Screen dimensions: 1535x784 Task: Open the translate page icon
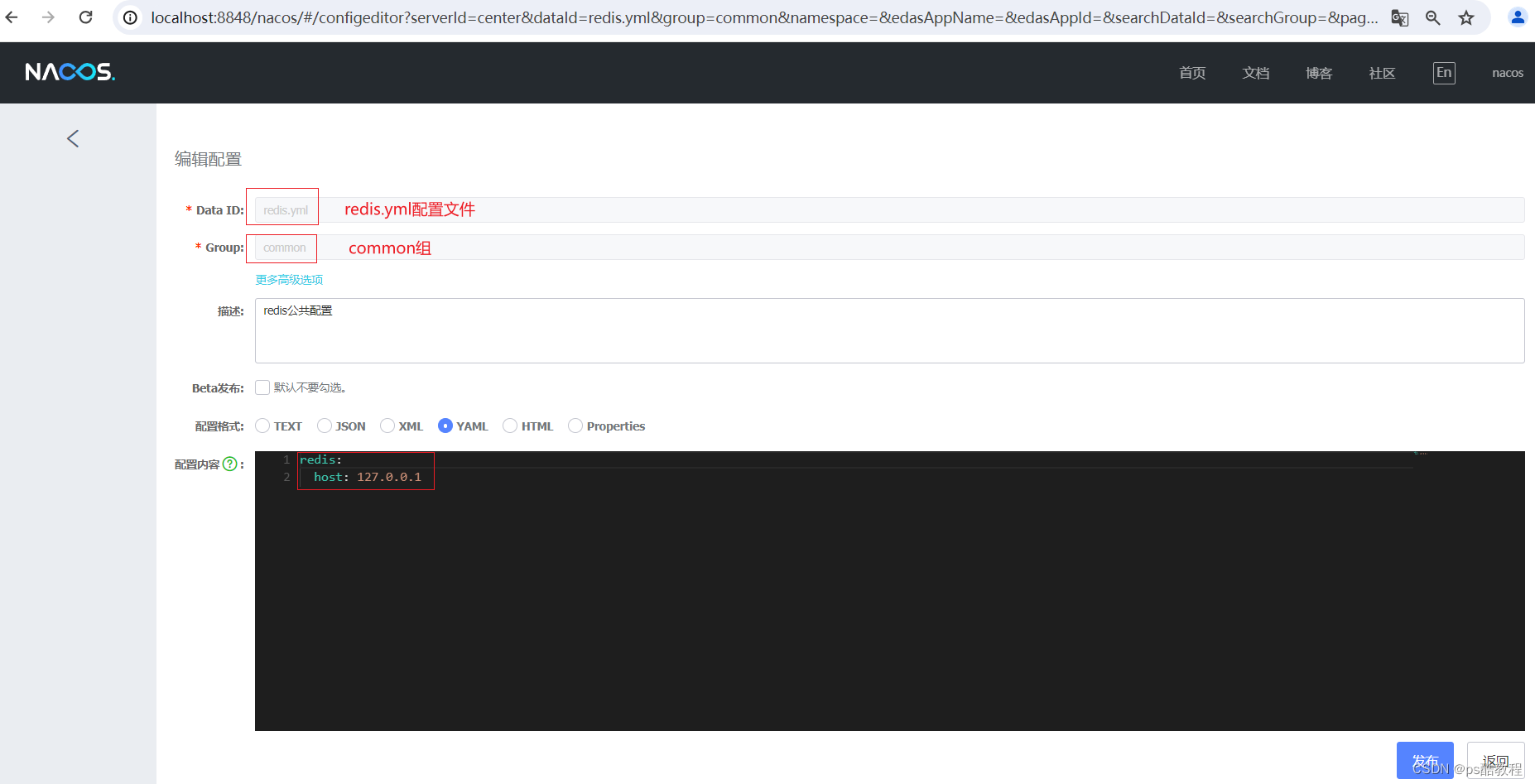coord(1400,17)
